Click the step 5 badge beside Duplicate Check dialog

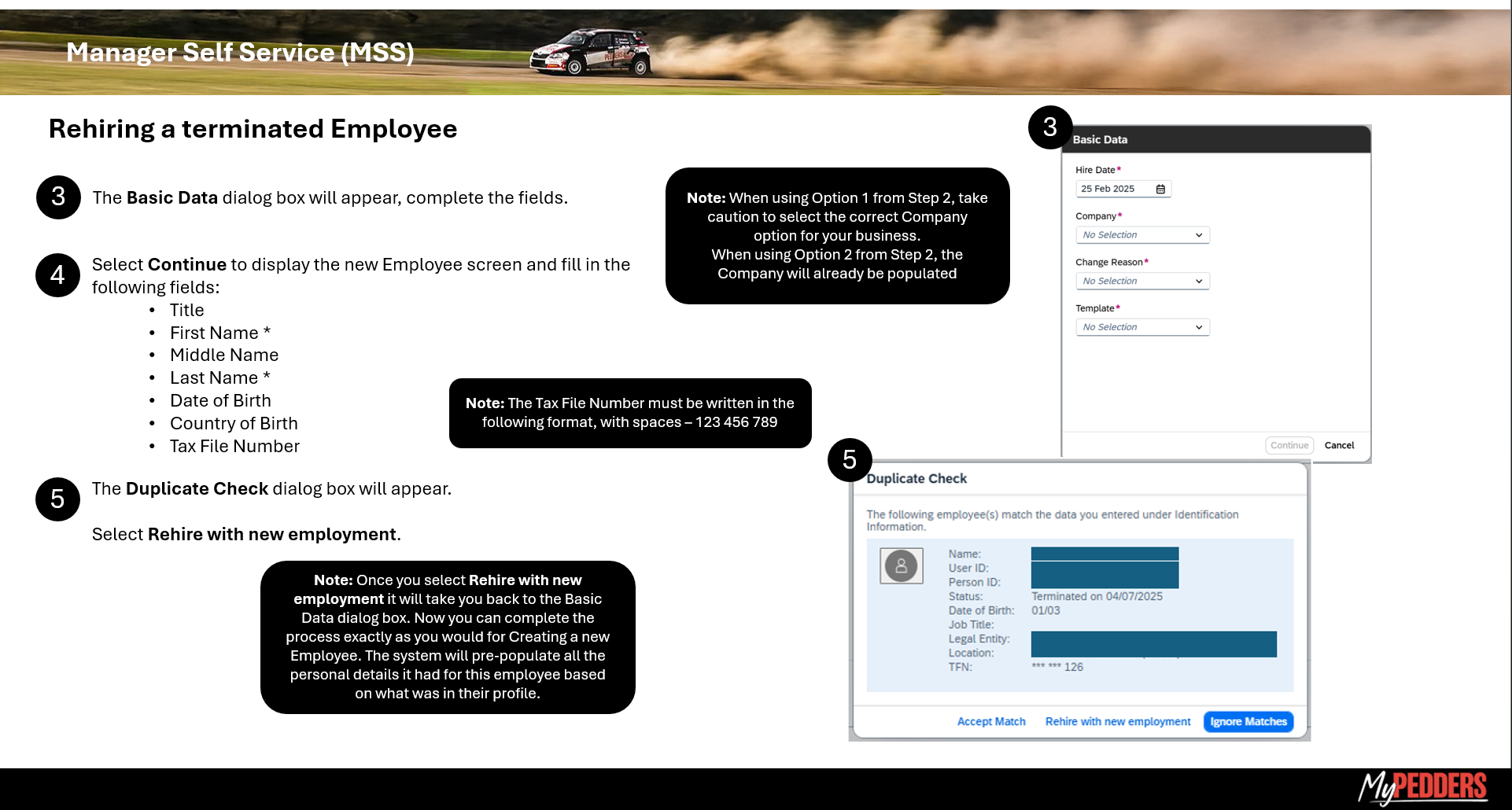850,460
